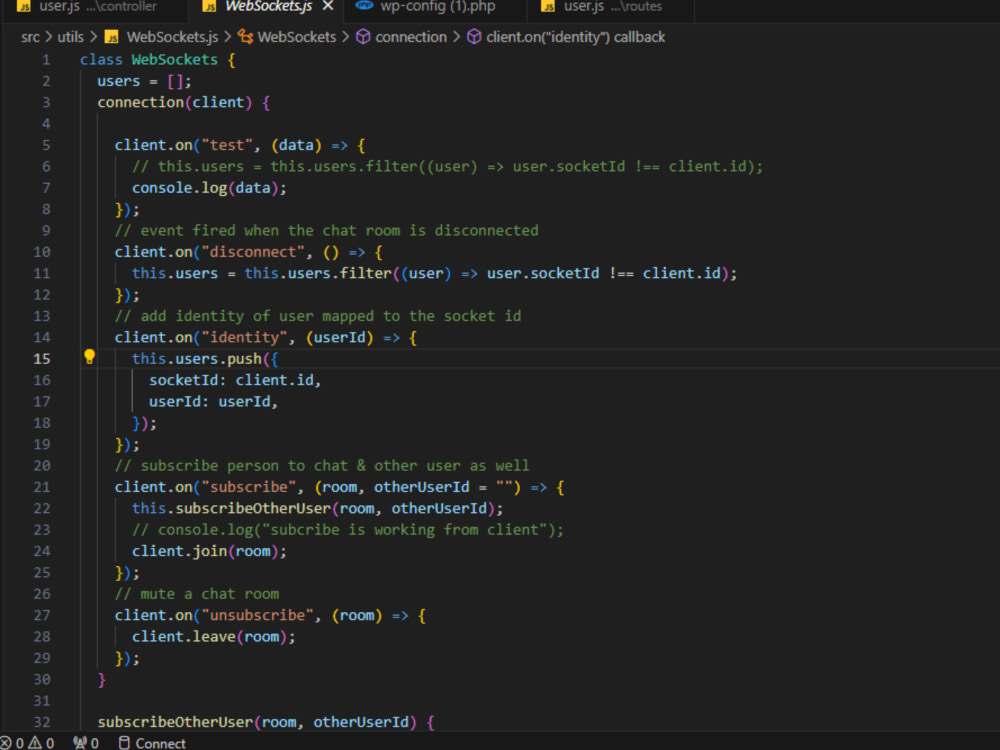Click the this.users filter line 11
Screen dimensions: 1000x750
point(434,274)
